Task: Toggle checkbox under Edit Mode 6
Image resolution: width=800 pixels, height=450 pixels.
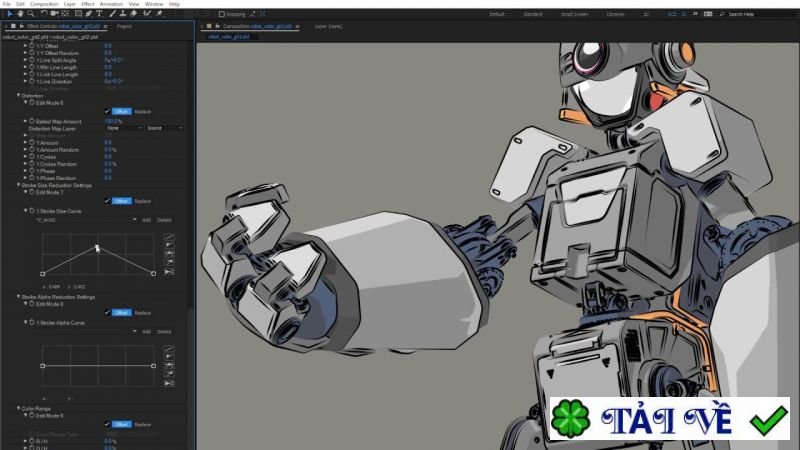Action: (x=107, y=111)
